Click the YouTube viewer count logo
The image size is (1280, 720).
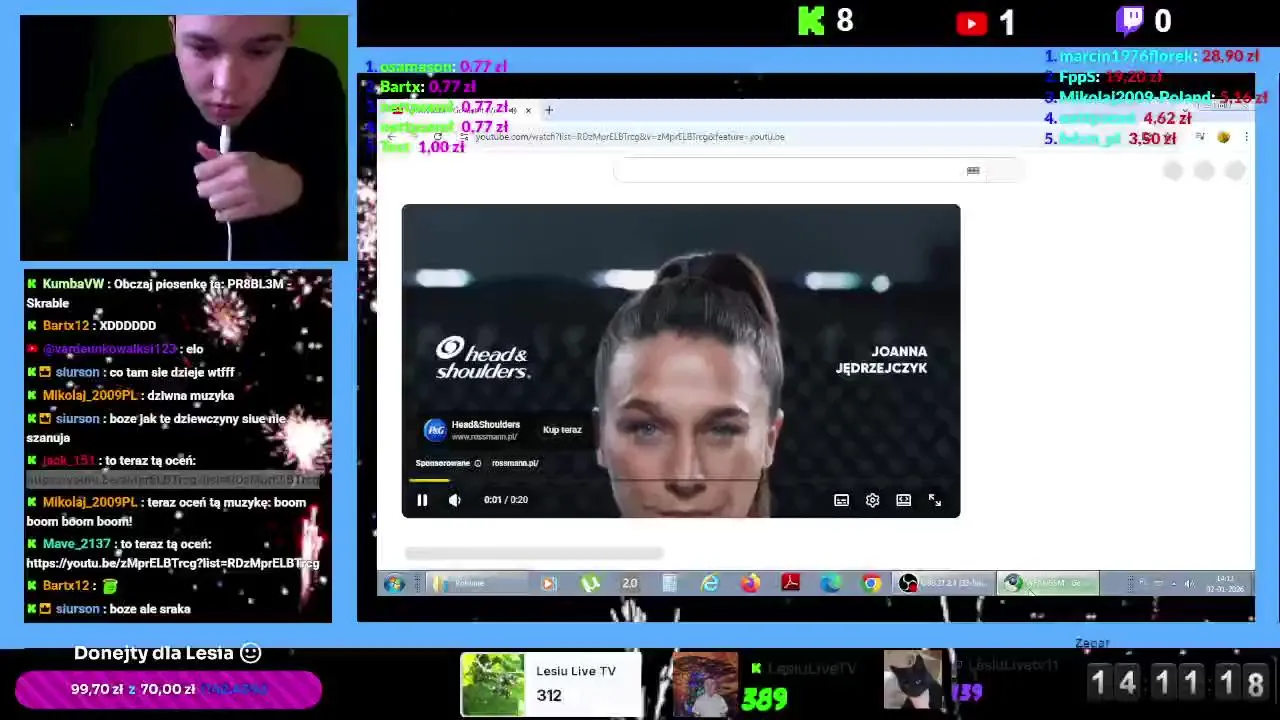click(971, 23)
